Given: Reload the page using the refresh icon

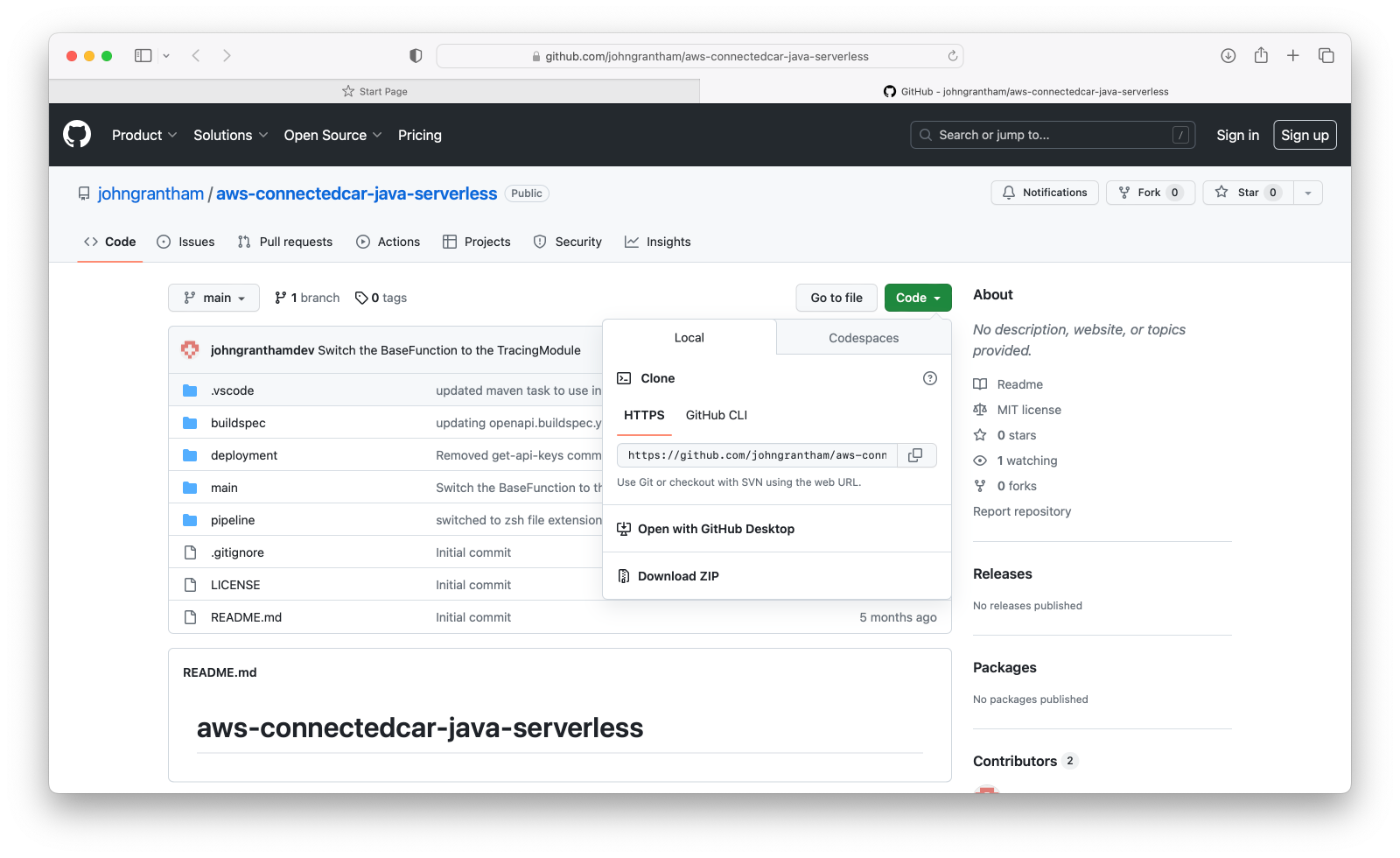Looking at the screenshot, I should tap(952, 56).
